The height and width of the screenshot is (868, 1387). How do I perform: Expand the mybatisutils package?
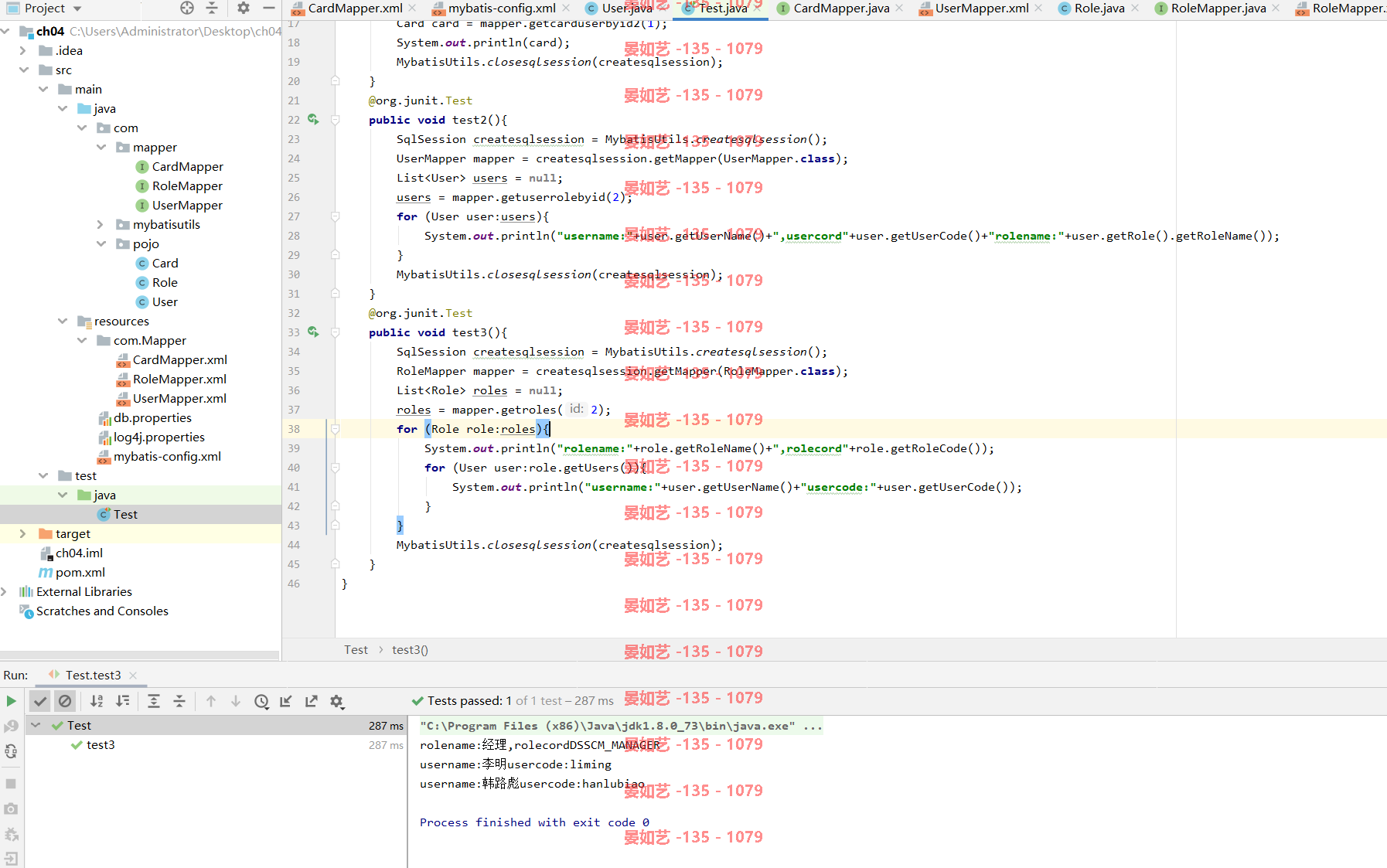[x=101, y=224]
